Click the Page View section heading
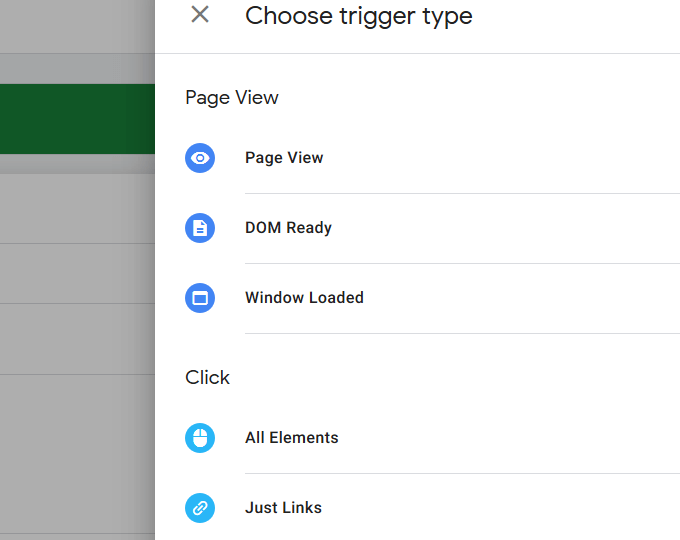The width and height of the screenshot is (680, 540). 232,98
